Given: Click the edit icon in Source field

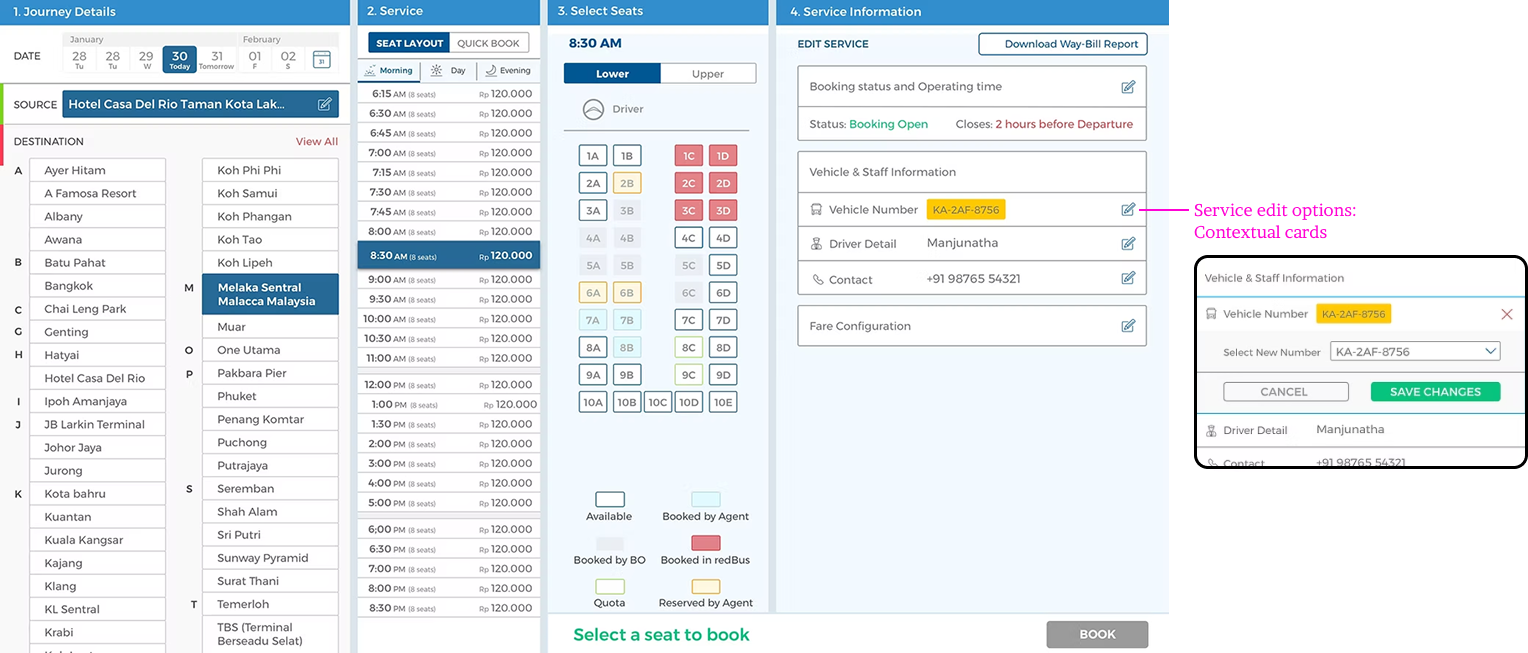Looking at the screenshot, I should tap(324, 104).
